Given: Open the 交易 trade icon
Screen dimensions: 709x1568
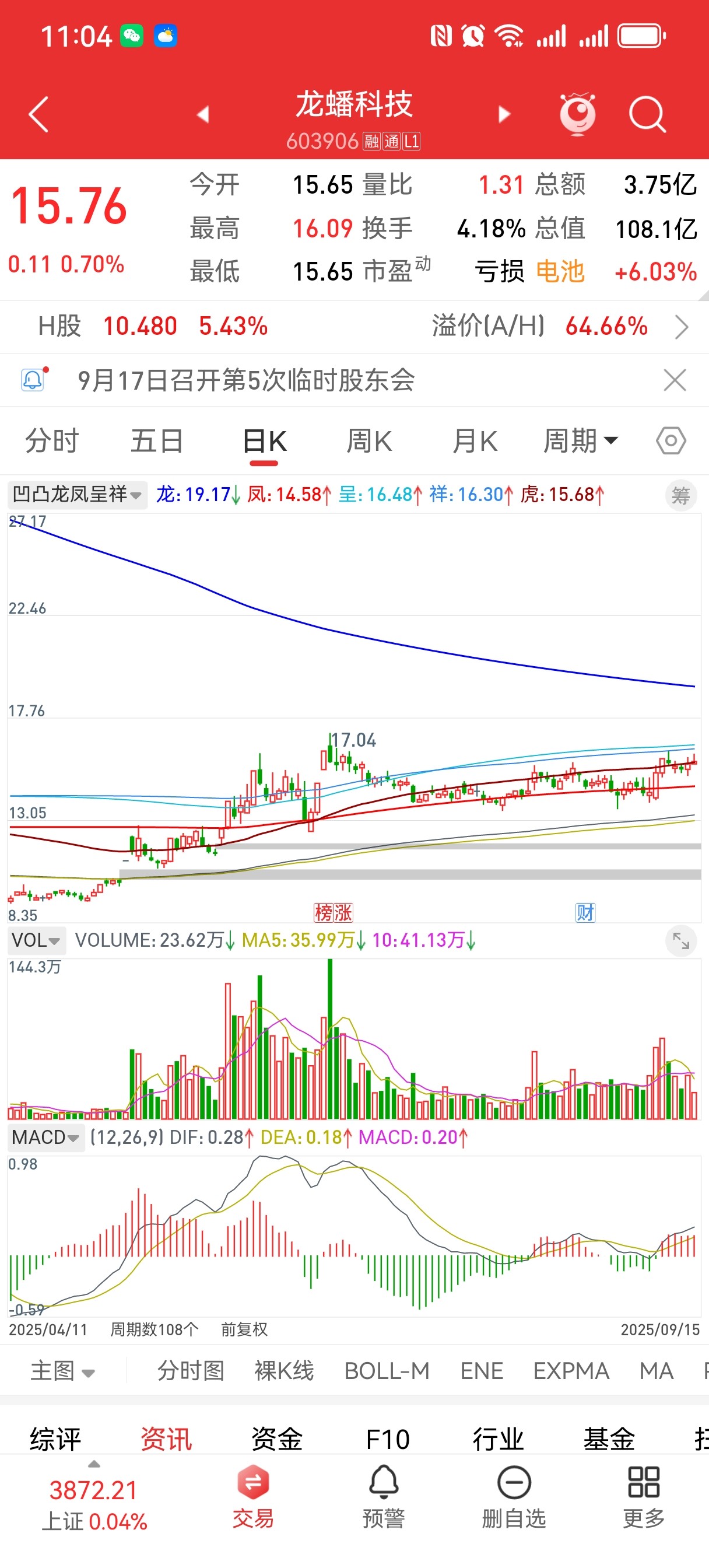Looking at the screenshot, I should 253,1497.
